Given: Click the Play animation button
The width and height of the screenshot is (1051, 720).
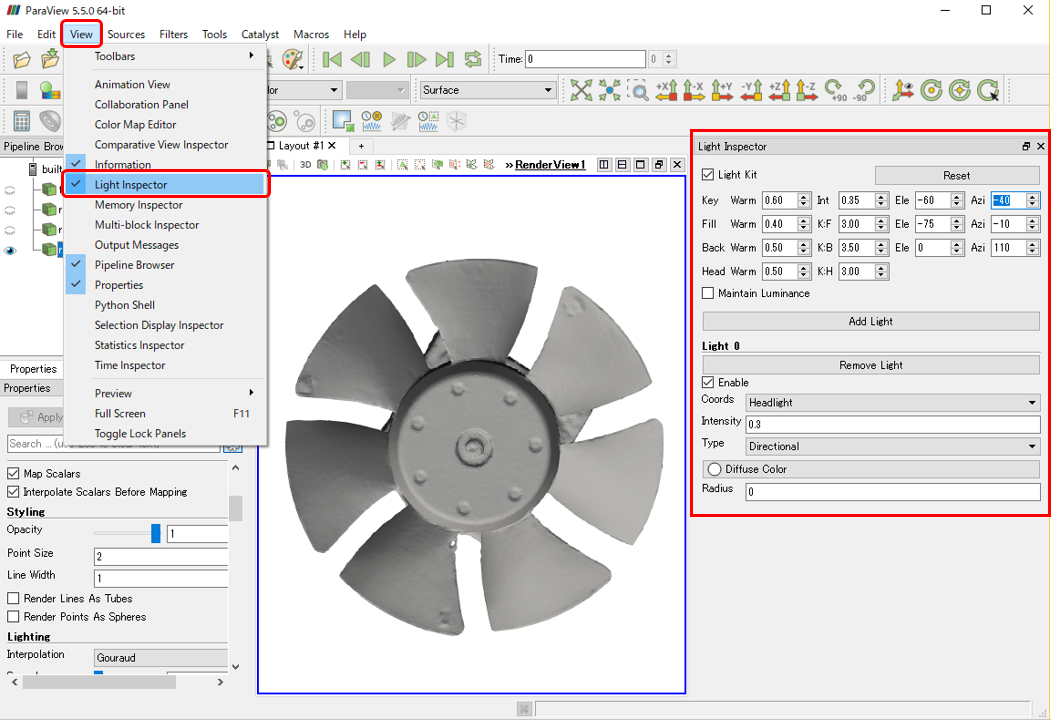Looking at the screenshot, I should click(x=389, y=60).
